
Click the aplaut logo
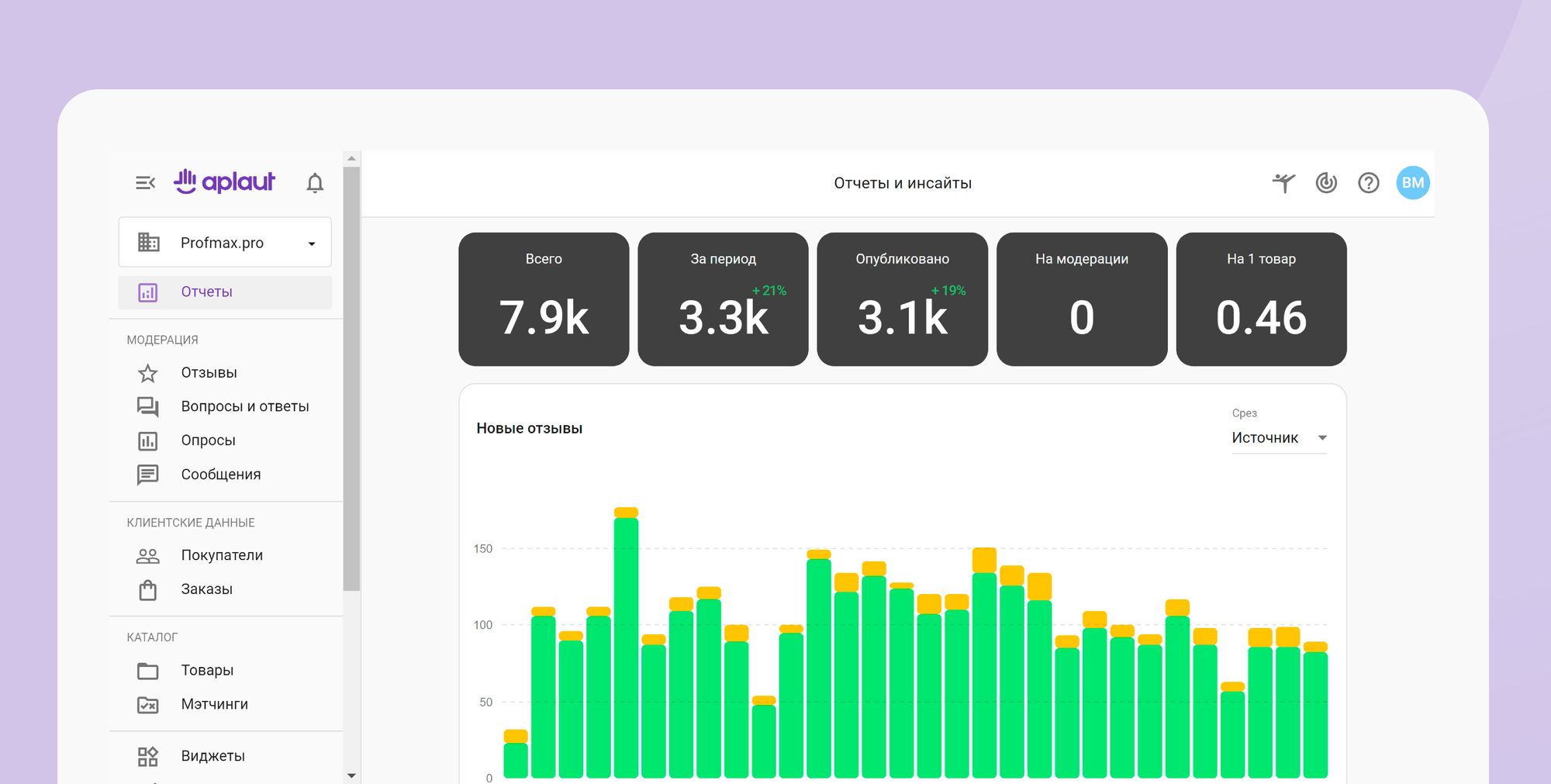point(225,181)
